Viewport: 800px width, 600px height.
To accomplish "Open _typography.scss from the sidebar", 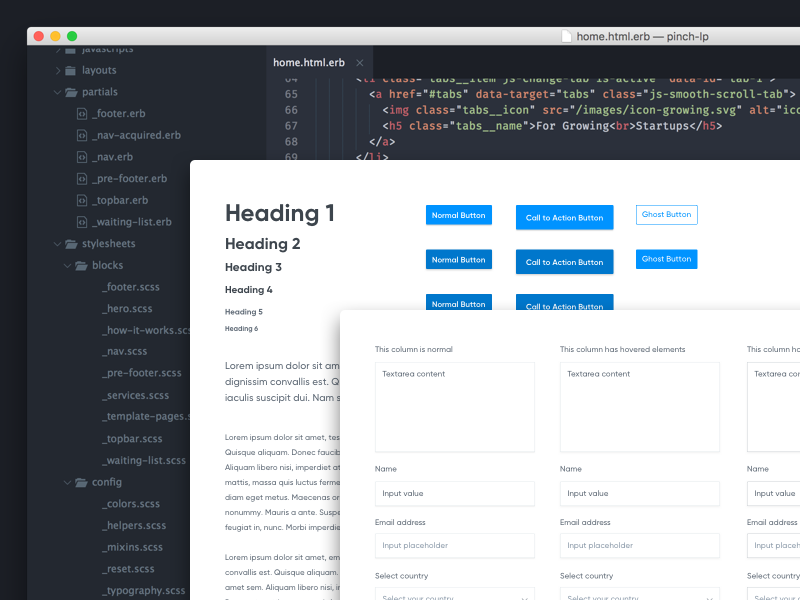I will click(x=143, y=590).
